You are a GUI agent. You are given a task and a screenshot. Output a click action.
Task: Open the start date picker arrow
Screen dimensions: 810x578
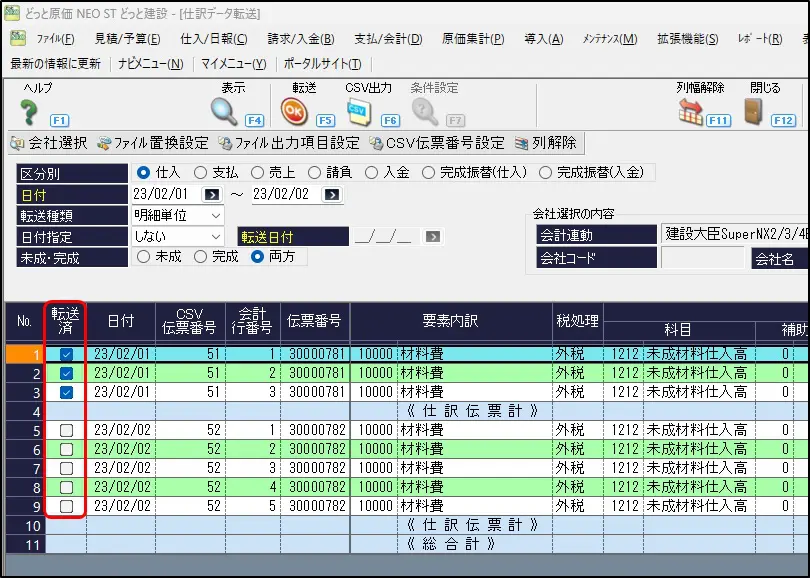point(212,194)
